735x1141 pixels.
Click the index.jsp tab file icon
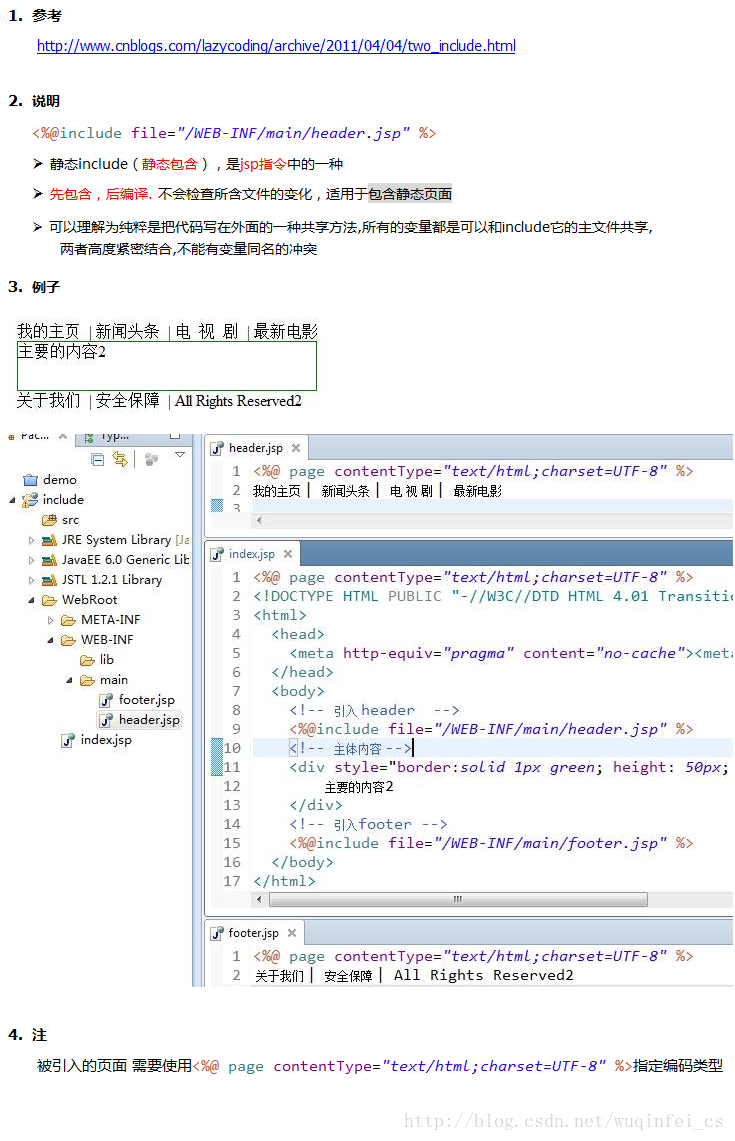click(x=217, y=554)
